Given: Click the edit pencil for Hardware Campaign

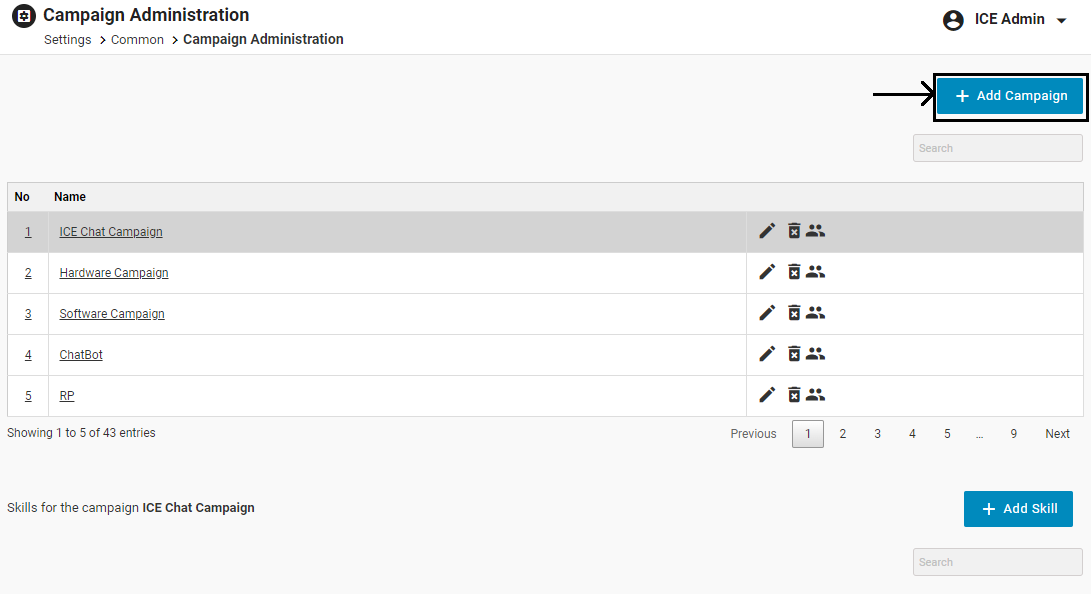Looking at the screenshot, I should pyautogui.click(x=767, y=272).
